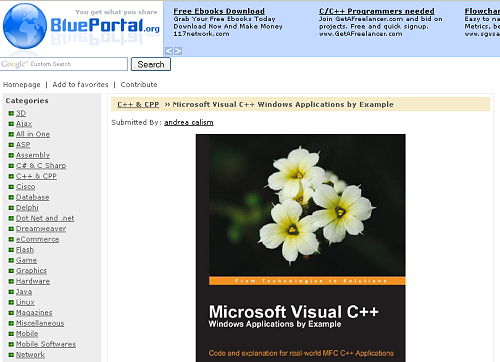Click the plus icon next to Game

(x=11, y=260)
